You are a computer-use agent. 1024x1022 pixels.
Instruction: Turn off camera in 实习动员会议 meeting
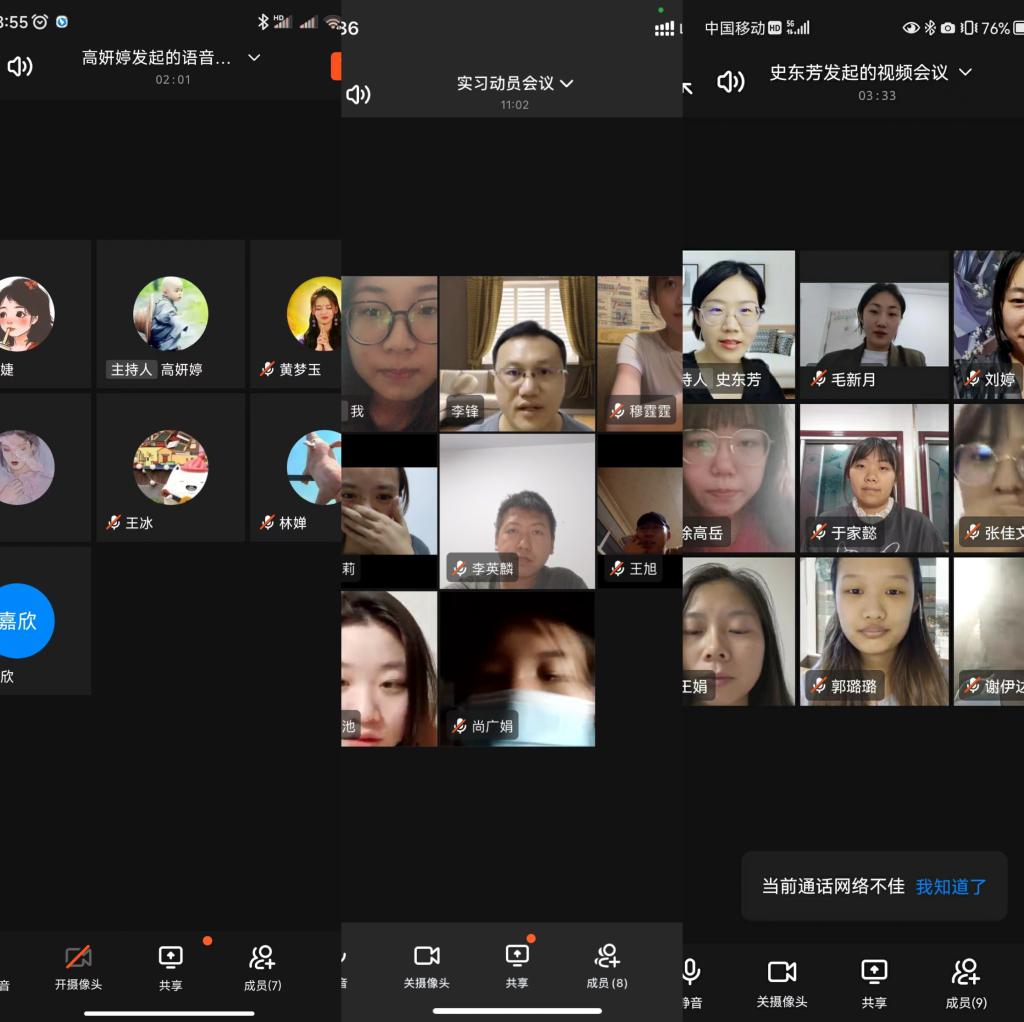click(427, 965)
